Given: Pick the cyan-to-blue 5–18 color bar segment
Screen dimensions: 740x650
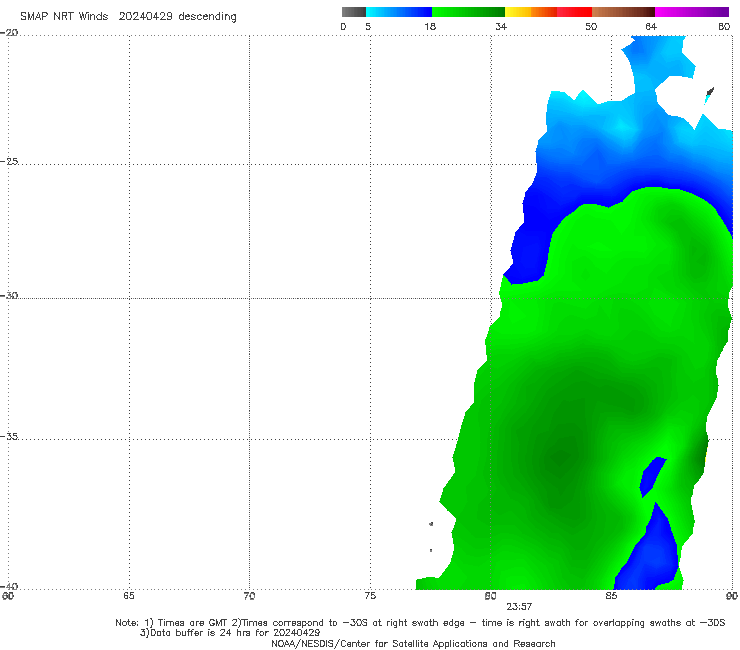Looking at the screenshot, I should [x=399, y=12].
